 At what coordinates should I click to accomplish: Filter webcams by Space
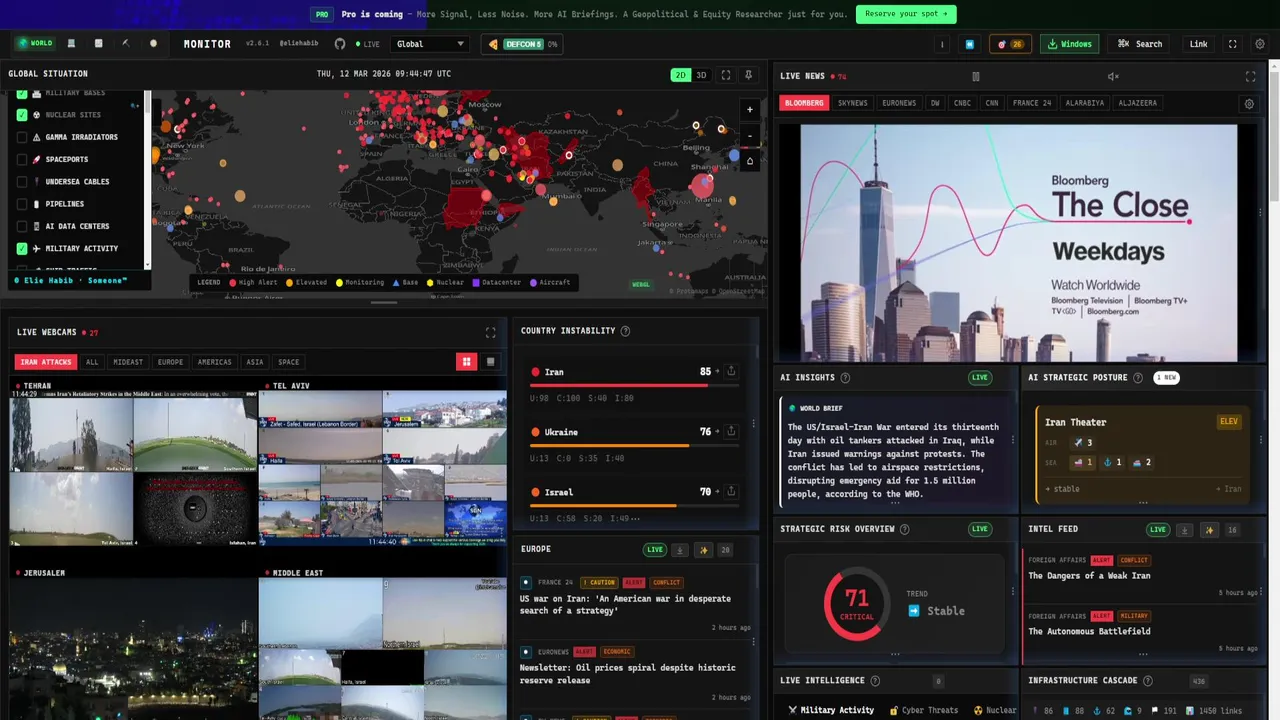288,362
